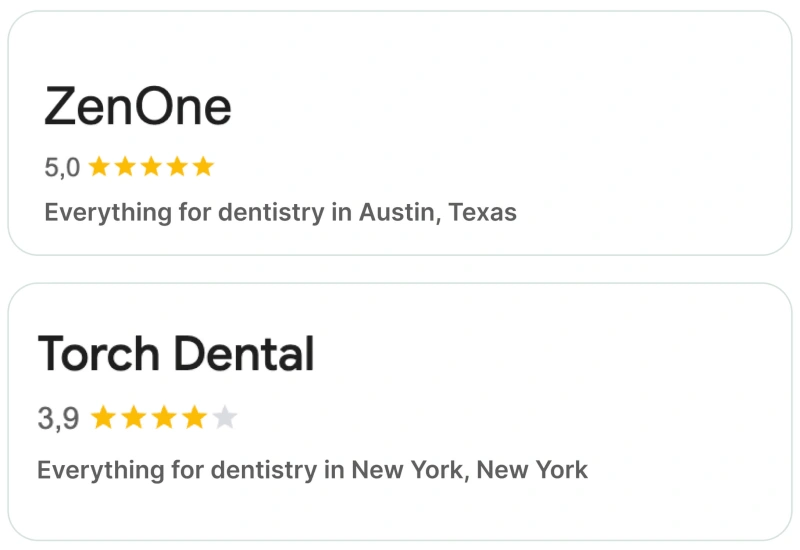
Task: Click the second star of Torch Dental rating
Action: (x=133, y=418)
